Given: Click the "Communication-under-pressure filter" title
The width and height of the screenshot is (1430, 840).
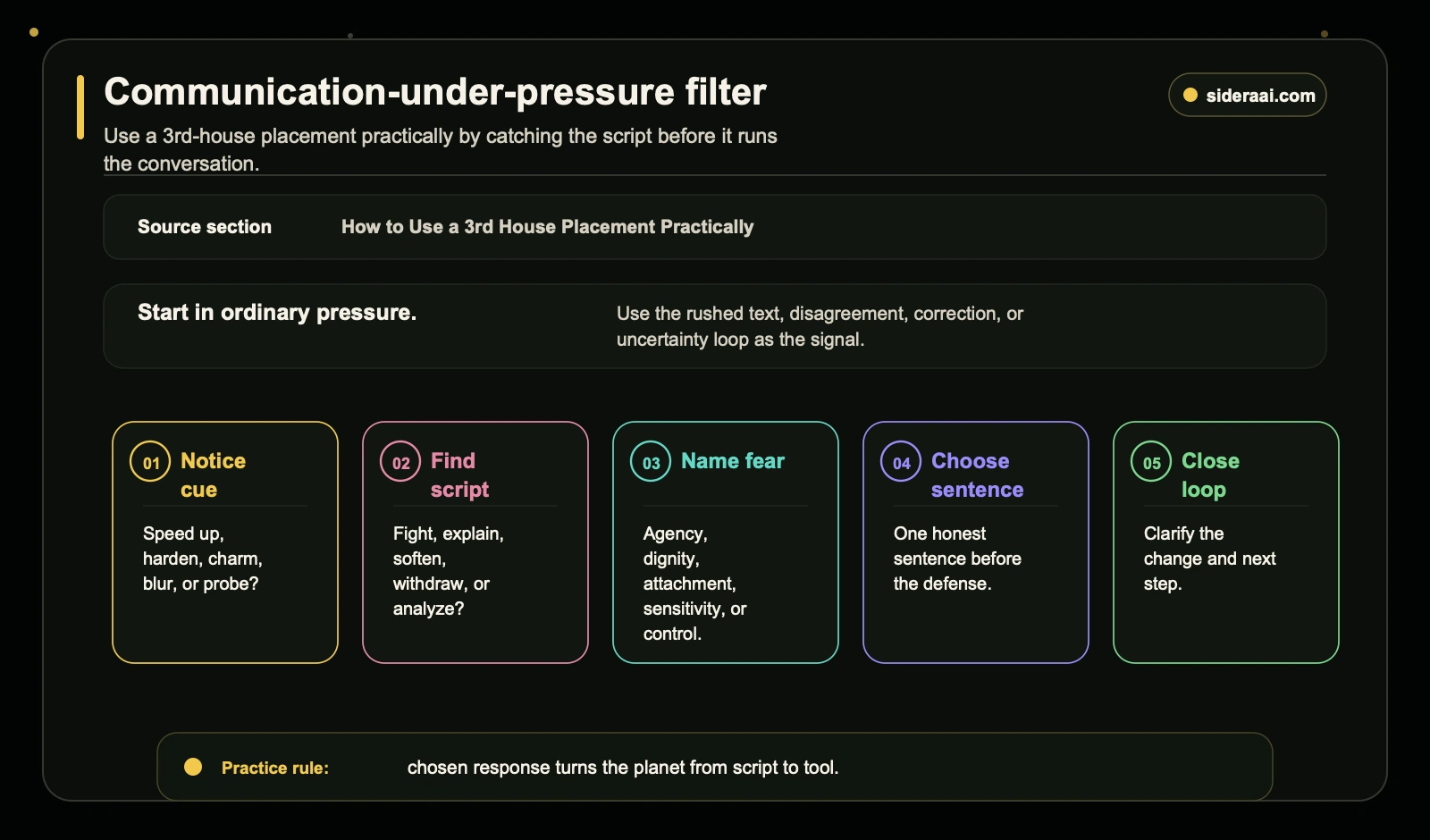Looking at the screenshot, I should pos(435,92).
